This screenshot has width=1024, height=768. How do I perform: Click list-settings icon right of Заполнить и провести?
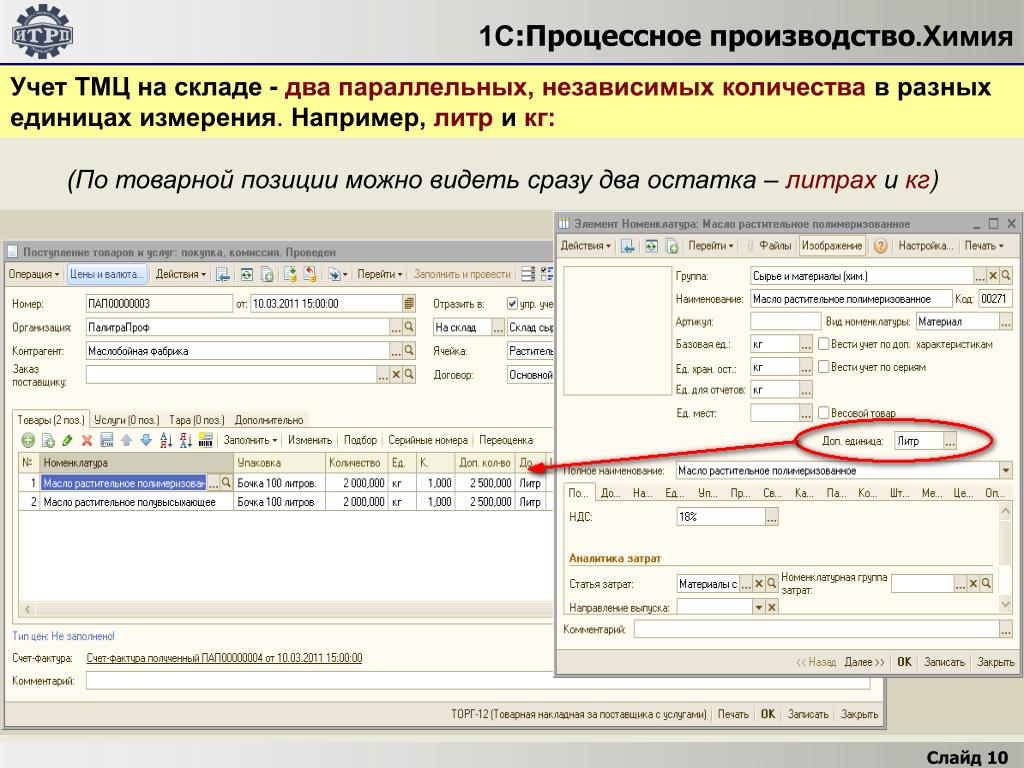(x=528, y=274)
